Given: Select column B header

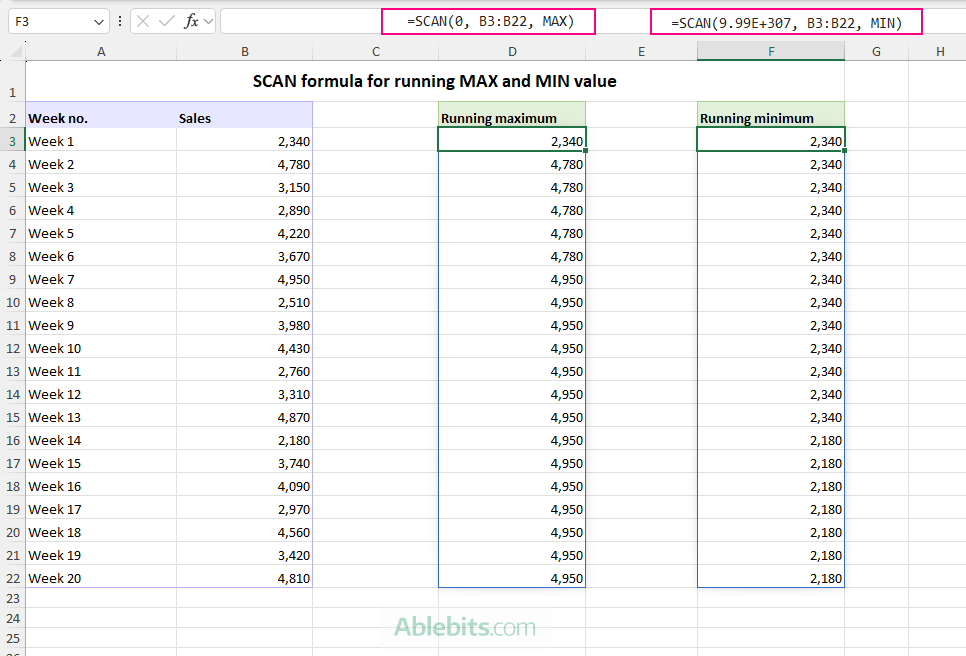Looking at the screenshot, I should click(245, 52).
